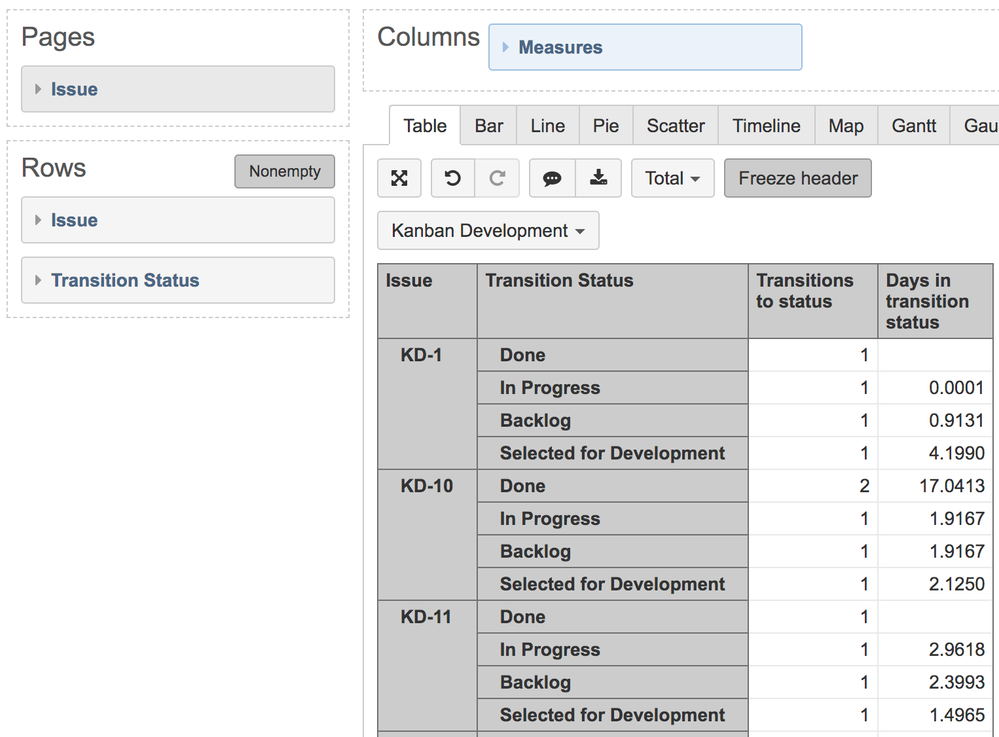Undo the last report change

[x=453, y=178]
